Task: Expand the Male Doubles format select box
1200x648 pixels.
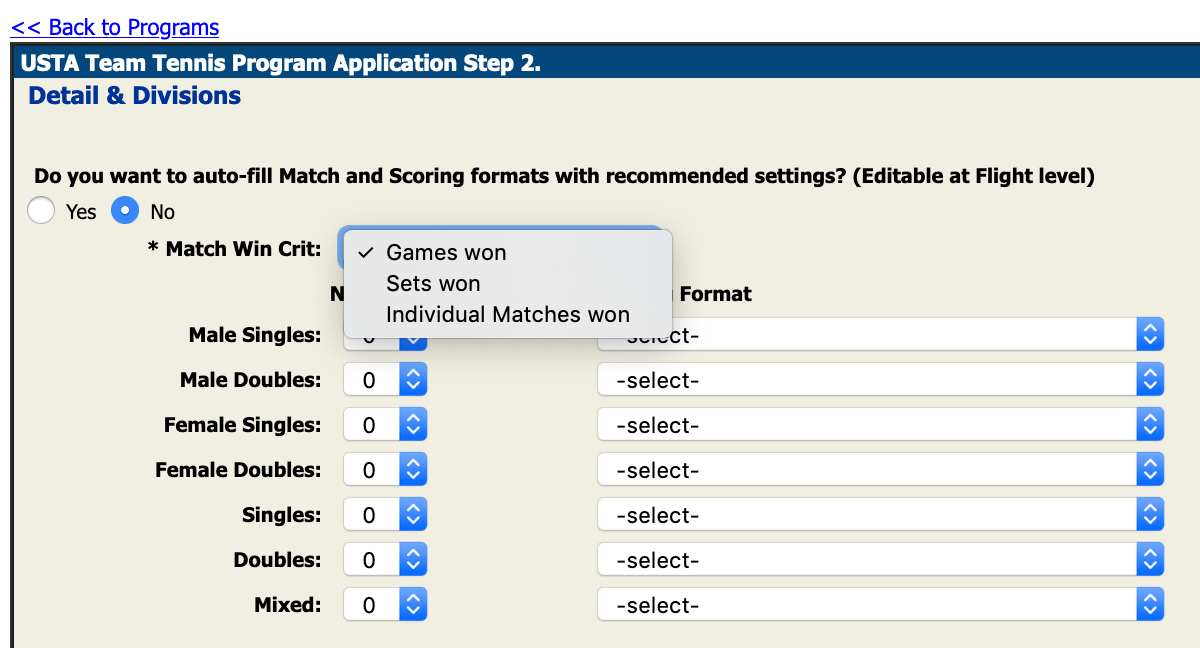Action: [881, 380]
